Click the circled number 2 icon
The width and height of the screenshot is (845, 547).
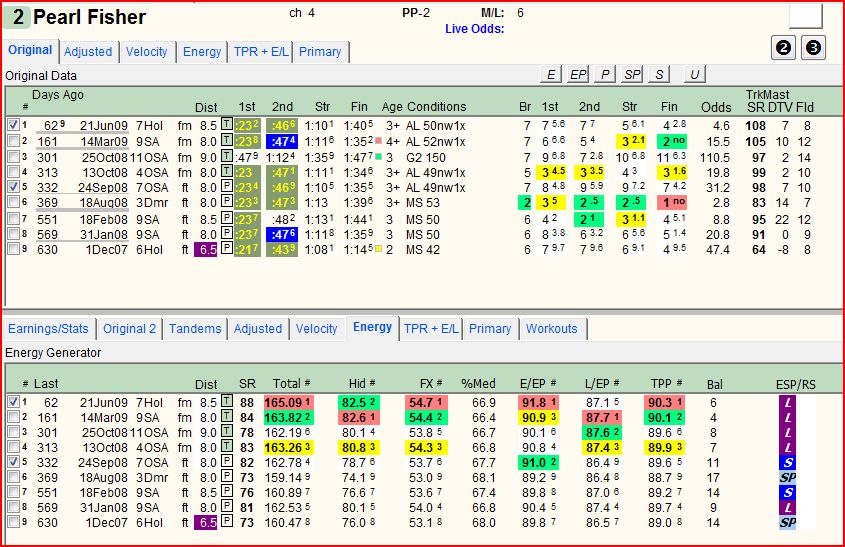(x=783, y=48)
